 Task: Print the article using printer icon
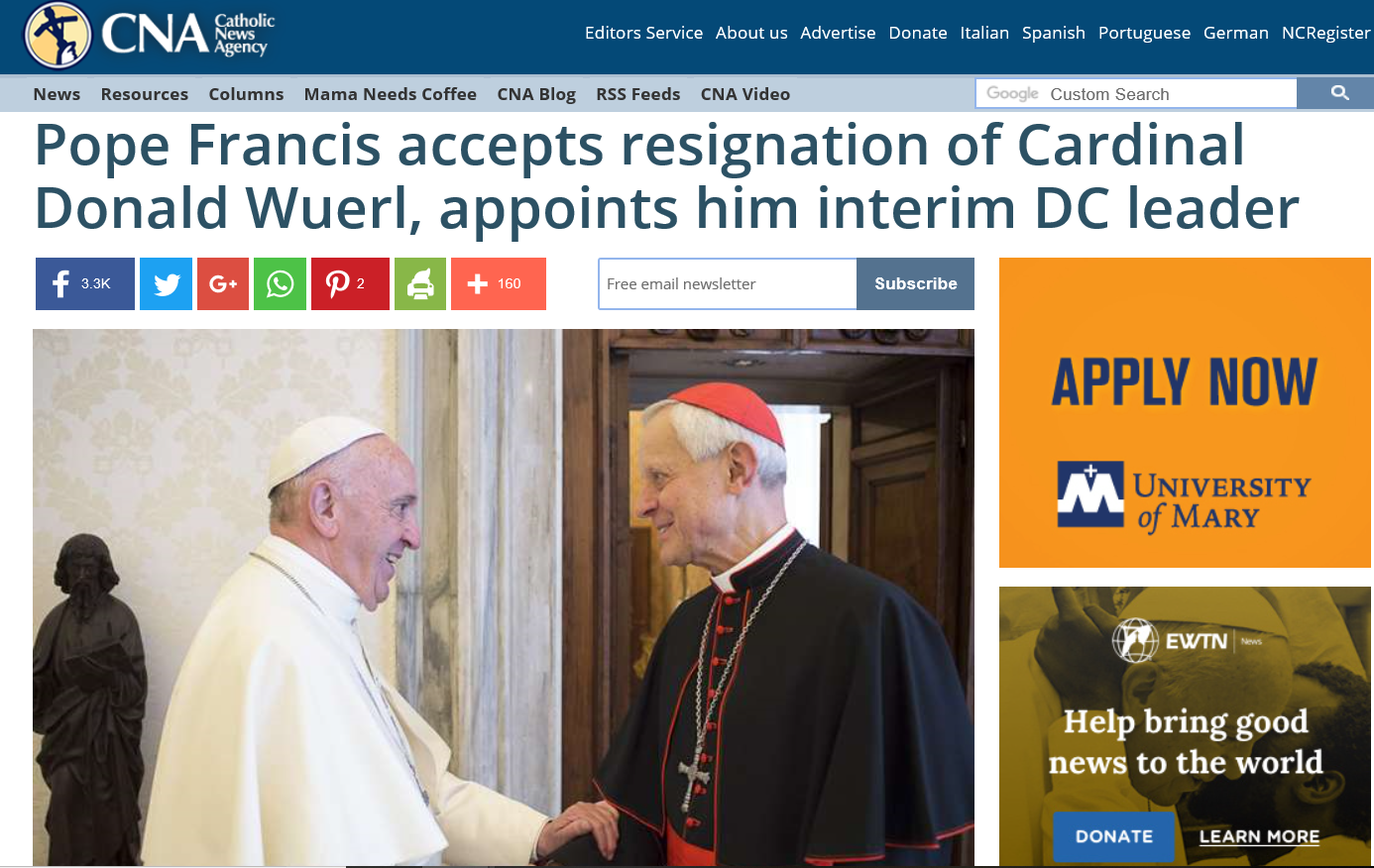pyautogui.click(x=420, y=283)
